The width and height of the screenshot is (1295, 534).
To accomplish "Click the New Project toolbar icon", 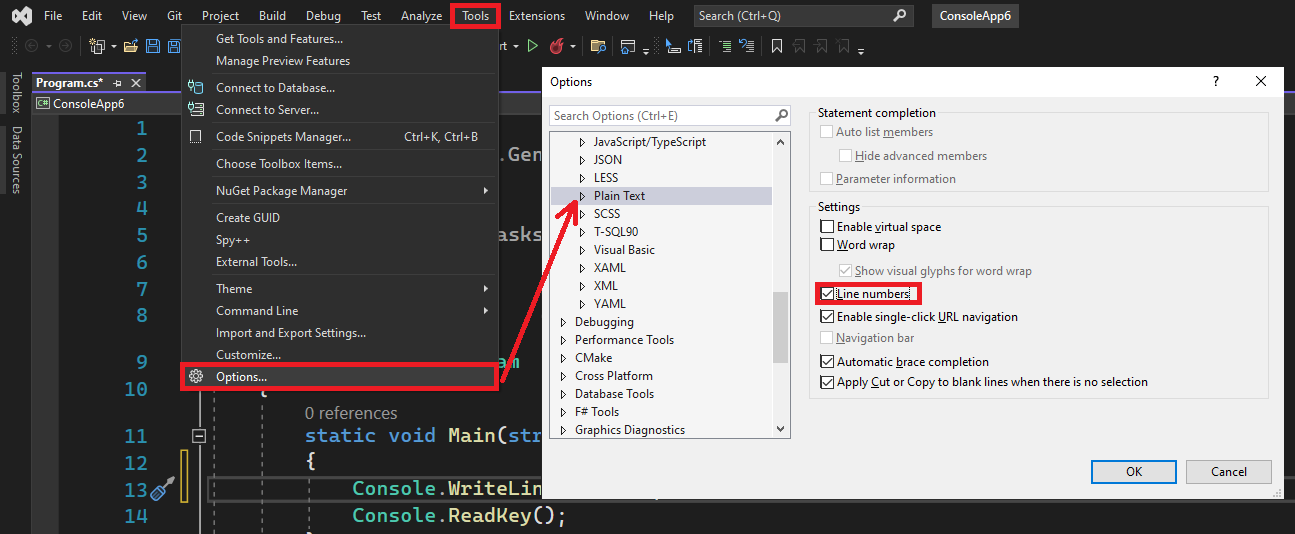I will tap(96, 46).
